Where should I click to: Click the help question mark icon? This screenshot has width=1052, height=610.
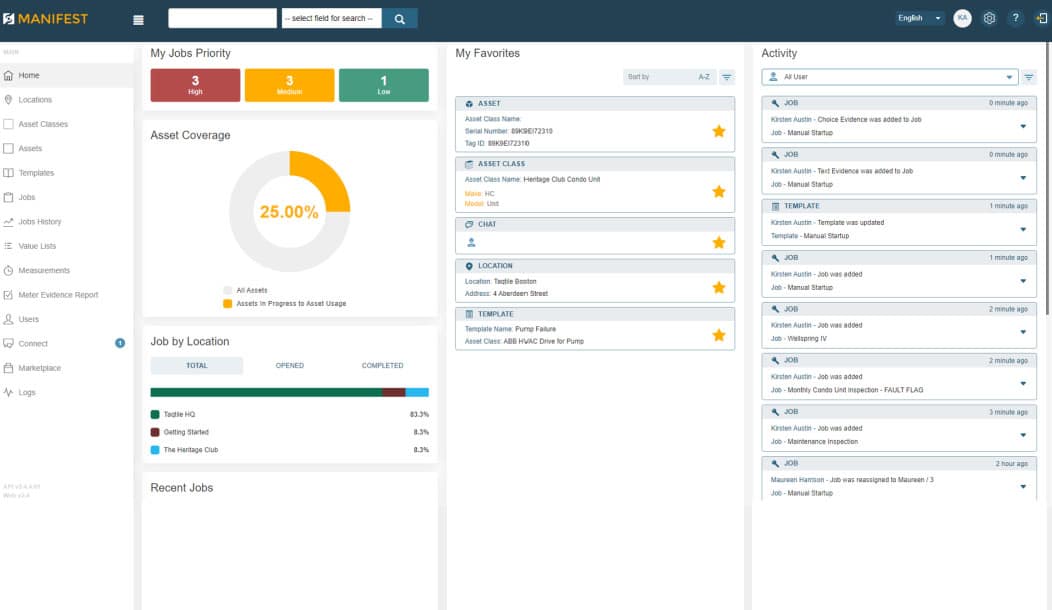tap(1016, 18)
